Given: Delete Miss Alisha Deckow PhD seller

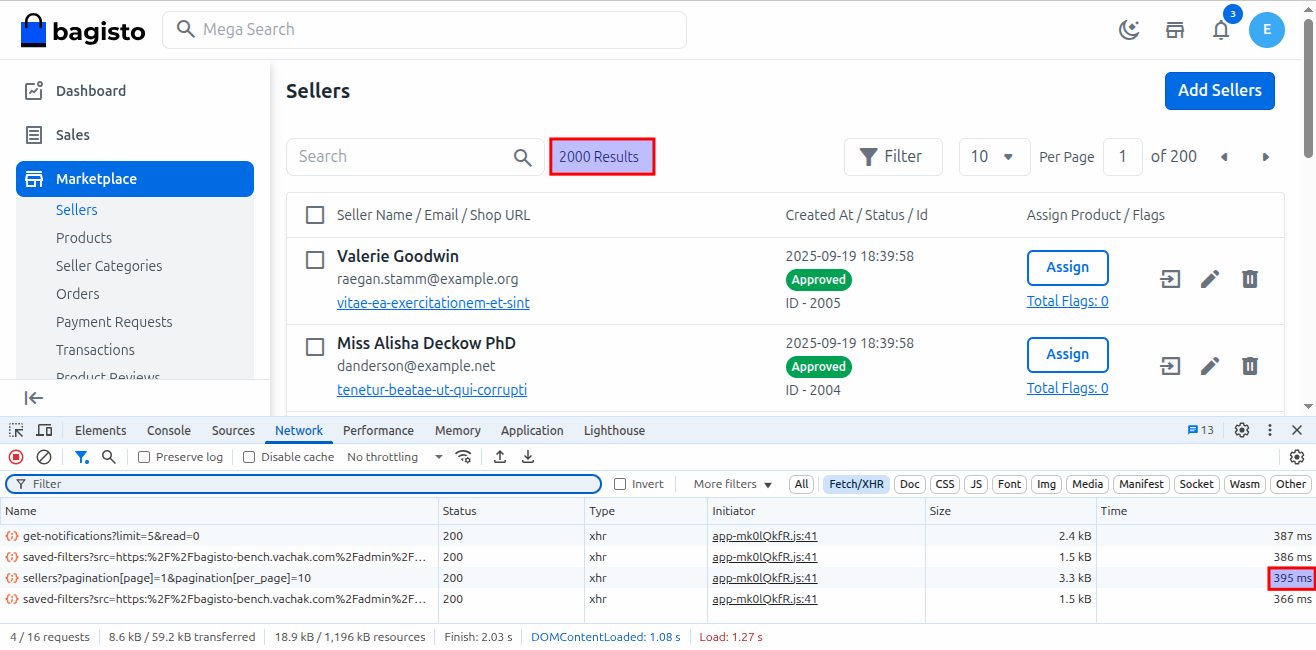Looking at the screenshot, I should [x=1249, y=366].
